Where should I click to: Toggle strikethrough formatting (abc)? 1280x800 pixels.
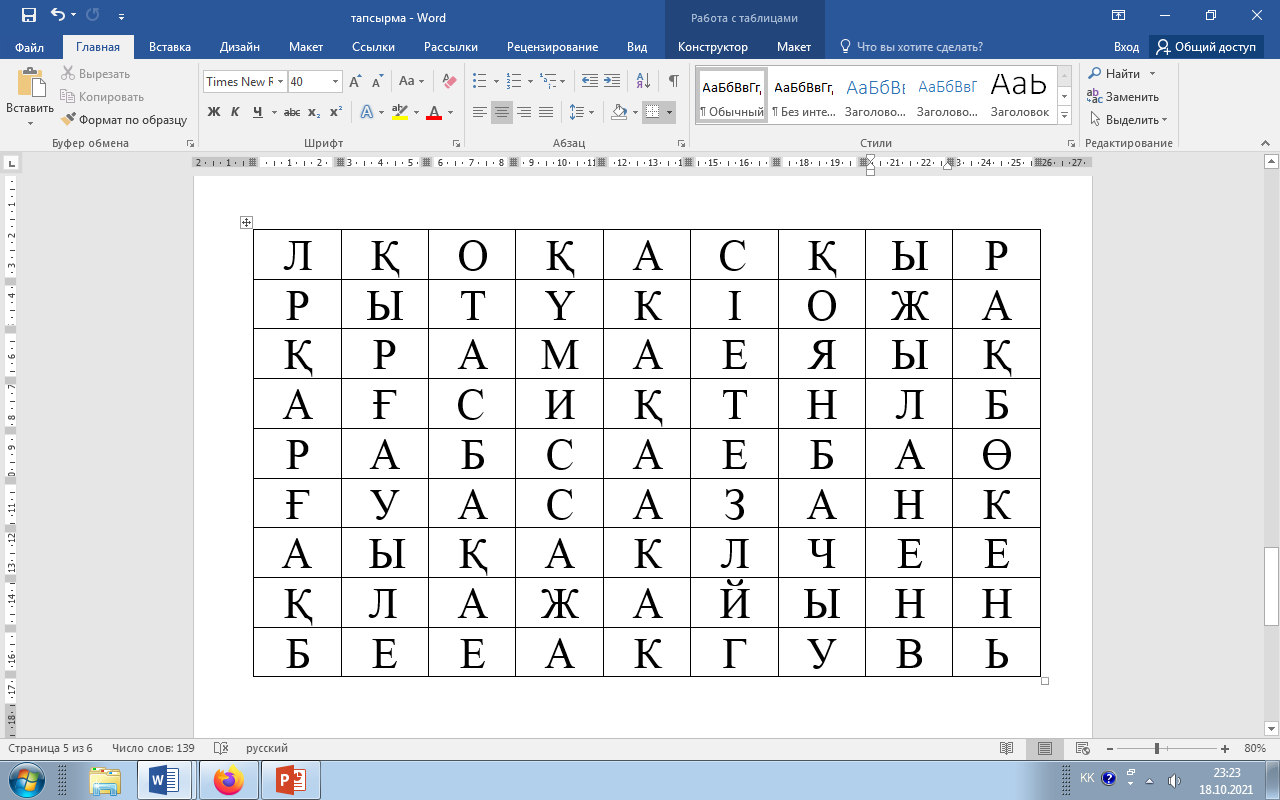click(292, 112)
